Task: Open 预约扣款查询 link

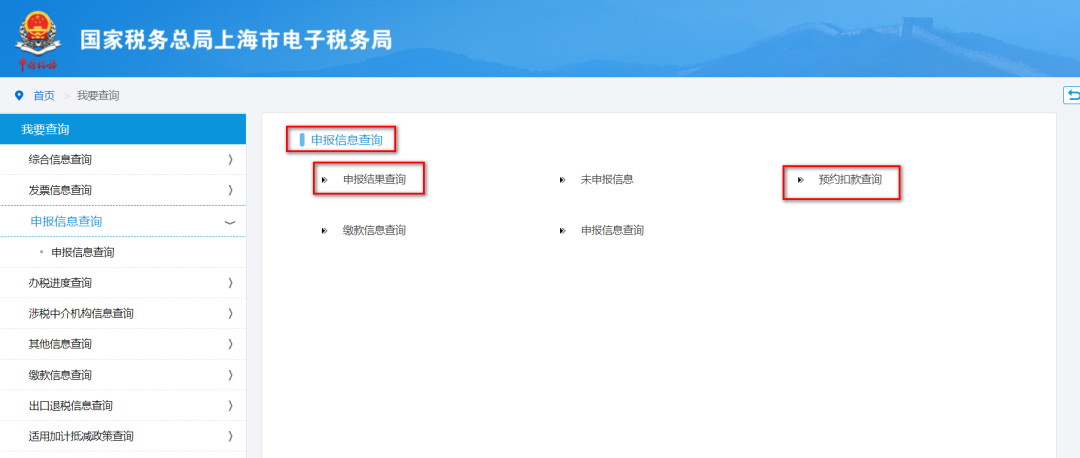Action: pos(850,180)
